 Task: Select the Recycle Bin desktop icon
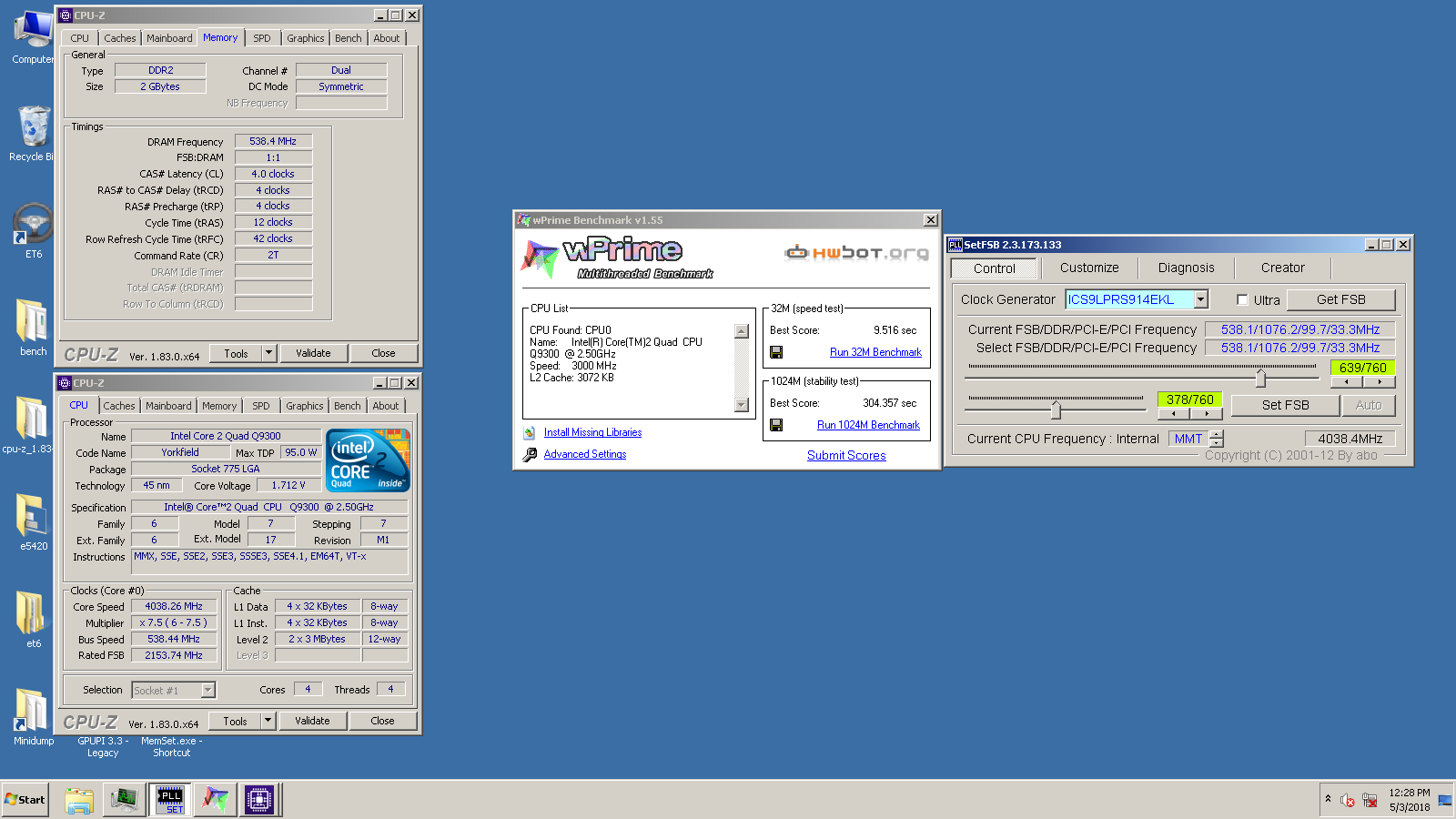(34, 133)
